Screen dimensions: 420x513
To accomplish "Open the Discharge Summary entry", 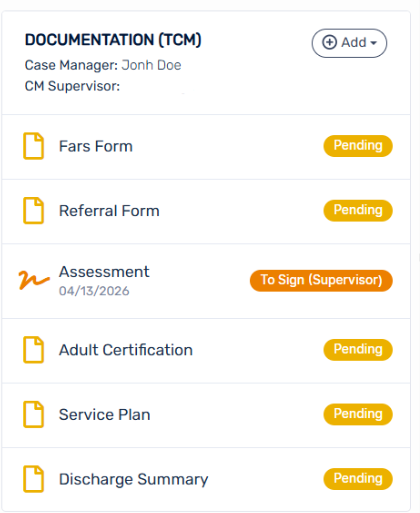I will coord(206,480).
